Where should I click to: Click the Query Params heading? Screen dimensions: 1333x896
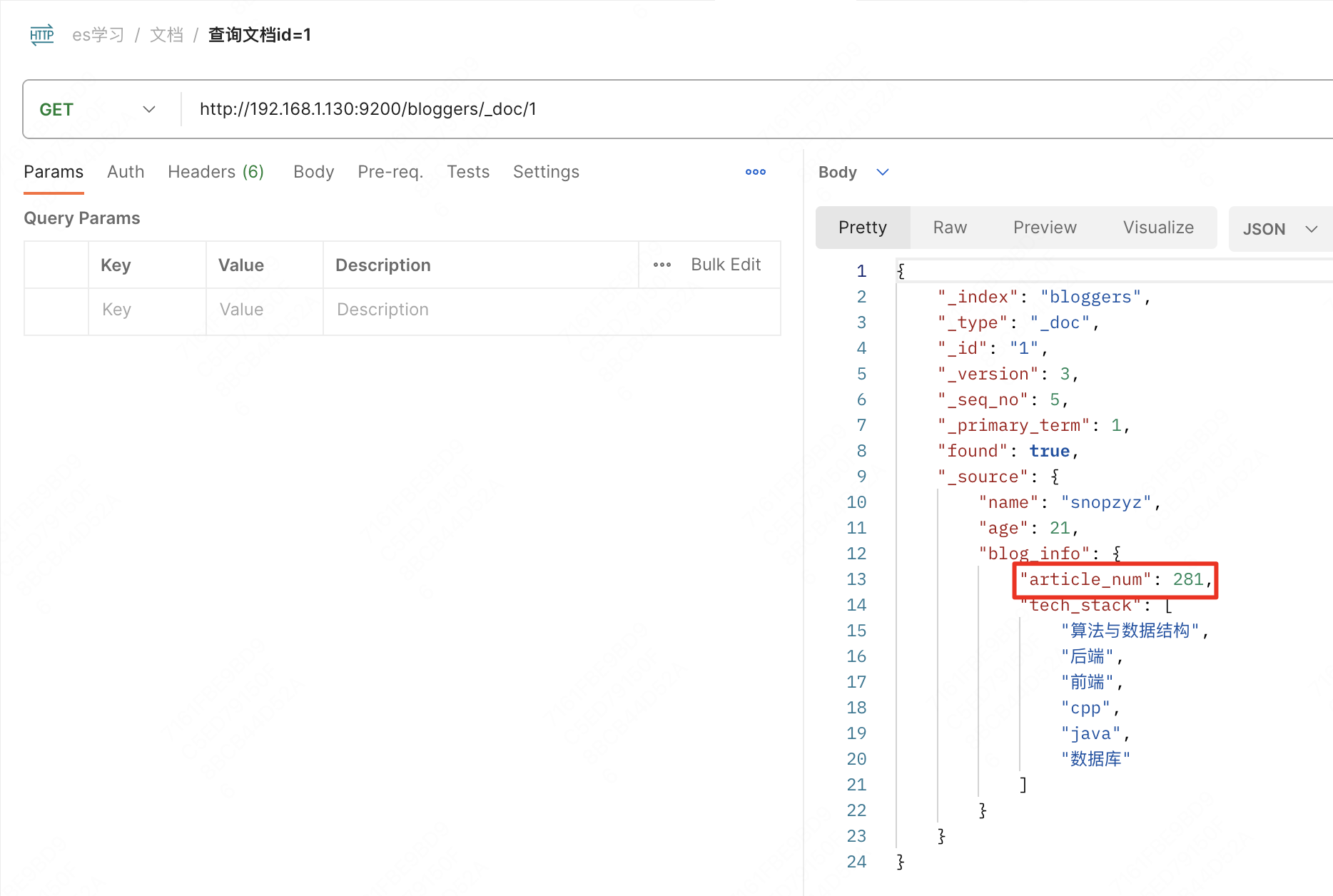click(82, 218)
